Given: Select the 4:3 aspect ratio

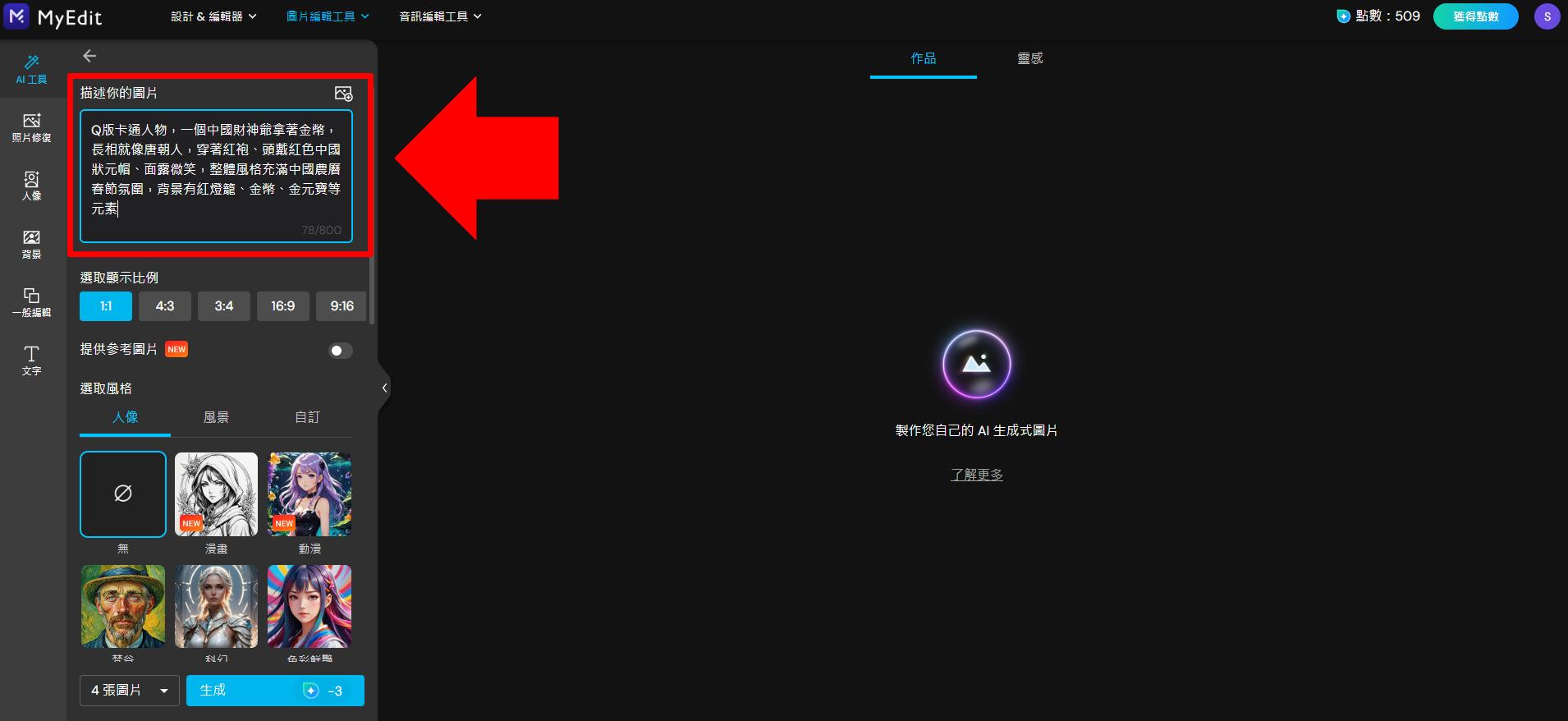Looking at the screenshot, I should [165, 306].
